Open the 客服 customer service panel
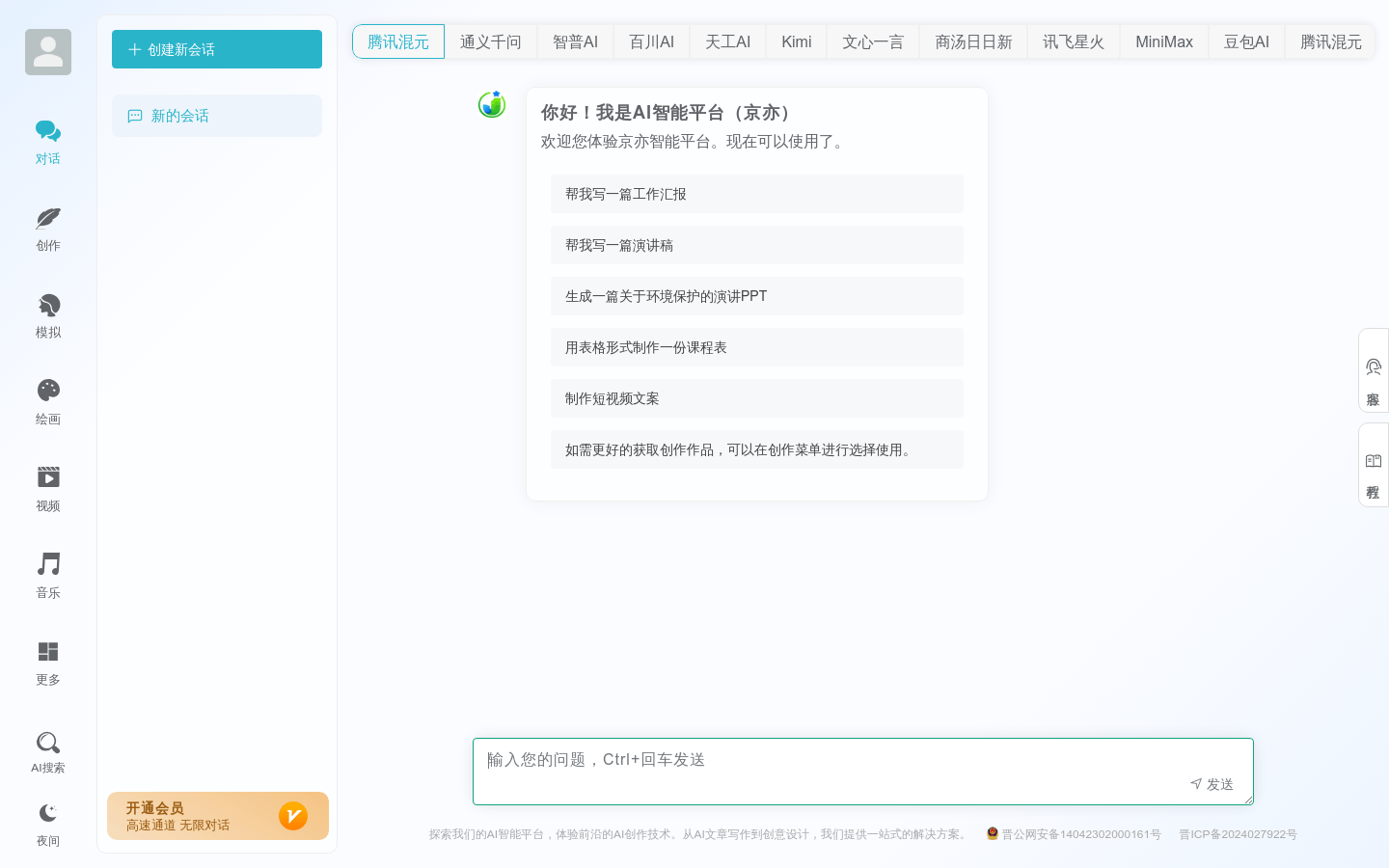The image size is (1389, 868). click(x=1374, y=370)
